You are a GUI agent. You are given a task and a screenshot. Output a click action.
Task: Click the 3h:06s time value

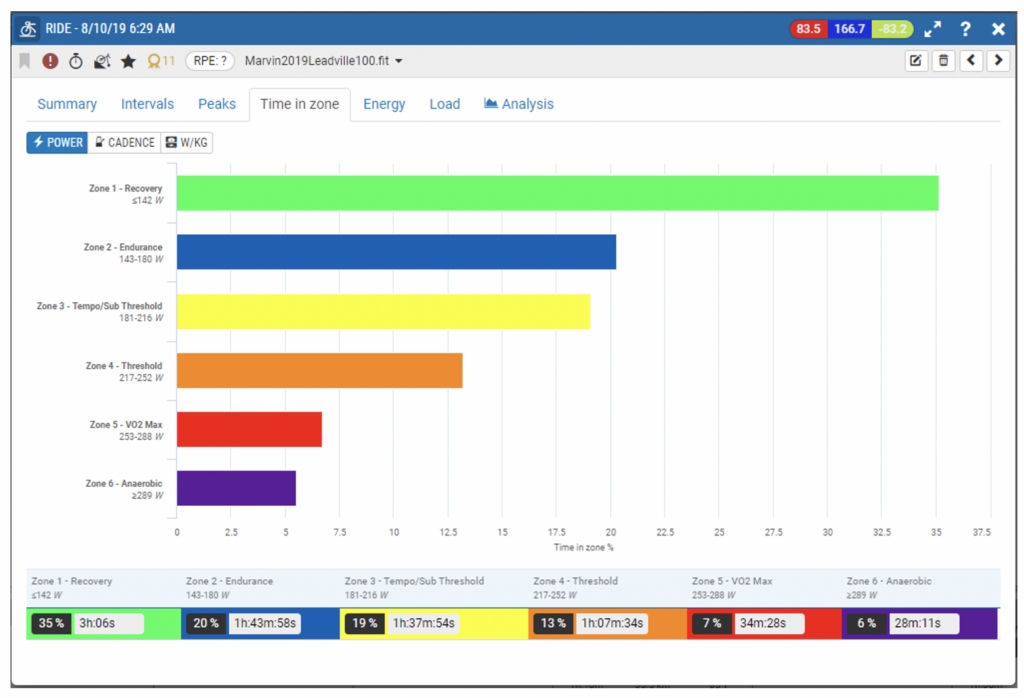click(x=108, y=623)
